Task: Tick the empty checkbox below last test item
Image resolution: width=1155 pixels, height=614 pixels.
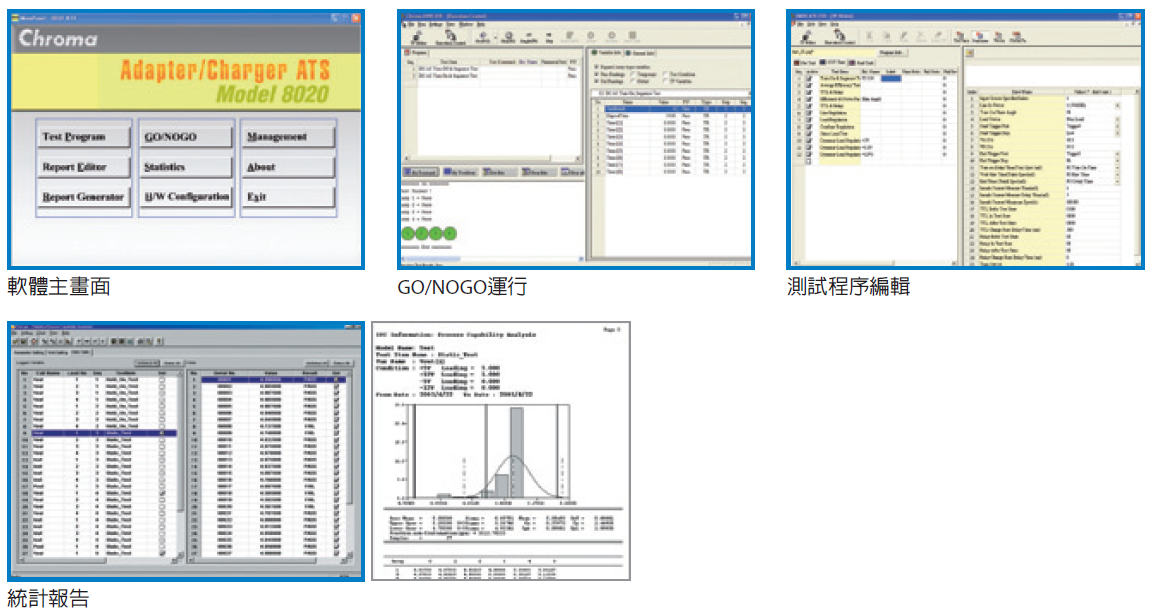Action: point(809,162)
